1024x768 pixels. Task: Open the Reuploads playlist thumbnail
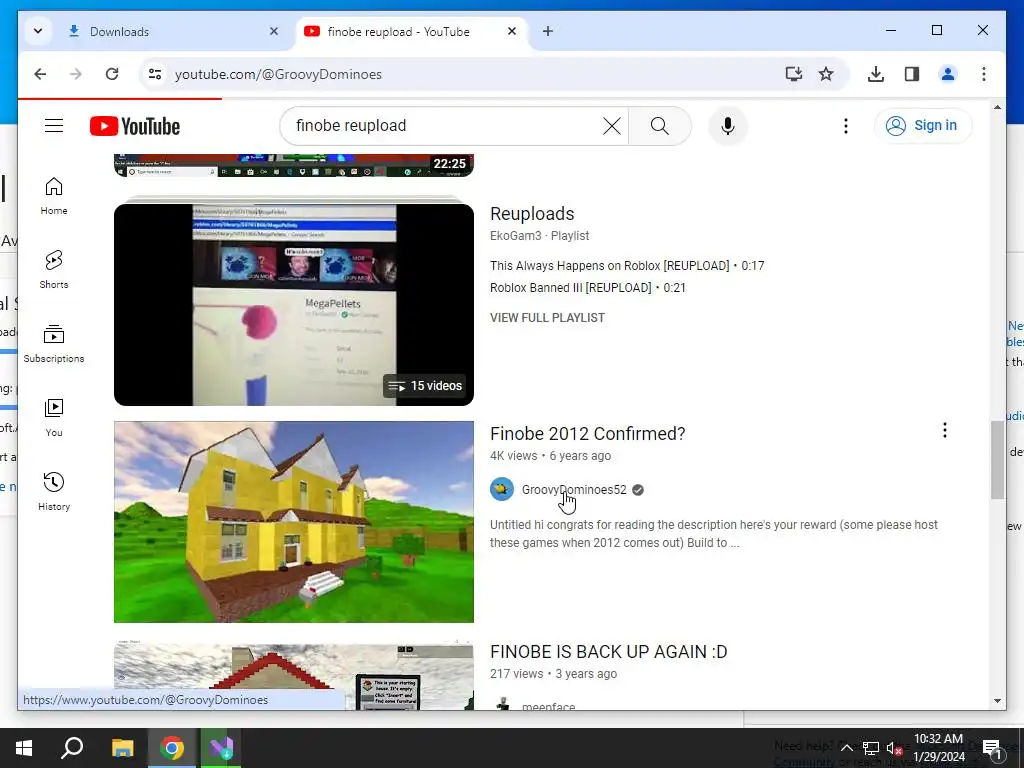pos(294,304)
